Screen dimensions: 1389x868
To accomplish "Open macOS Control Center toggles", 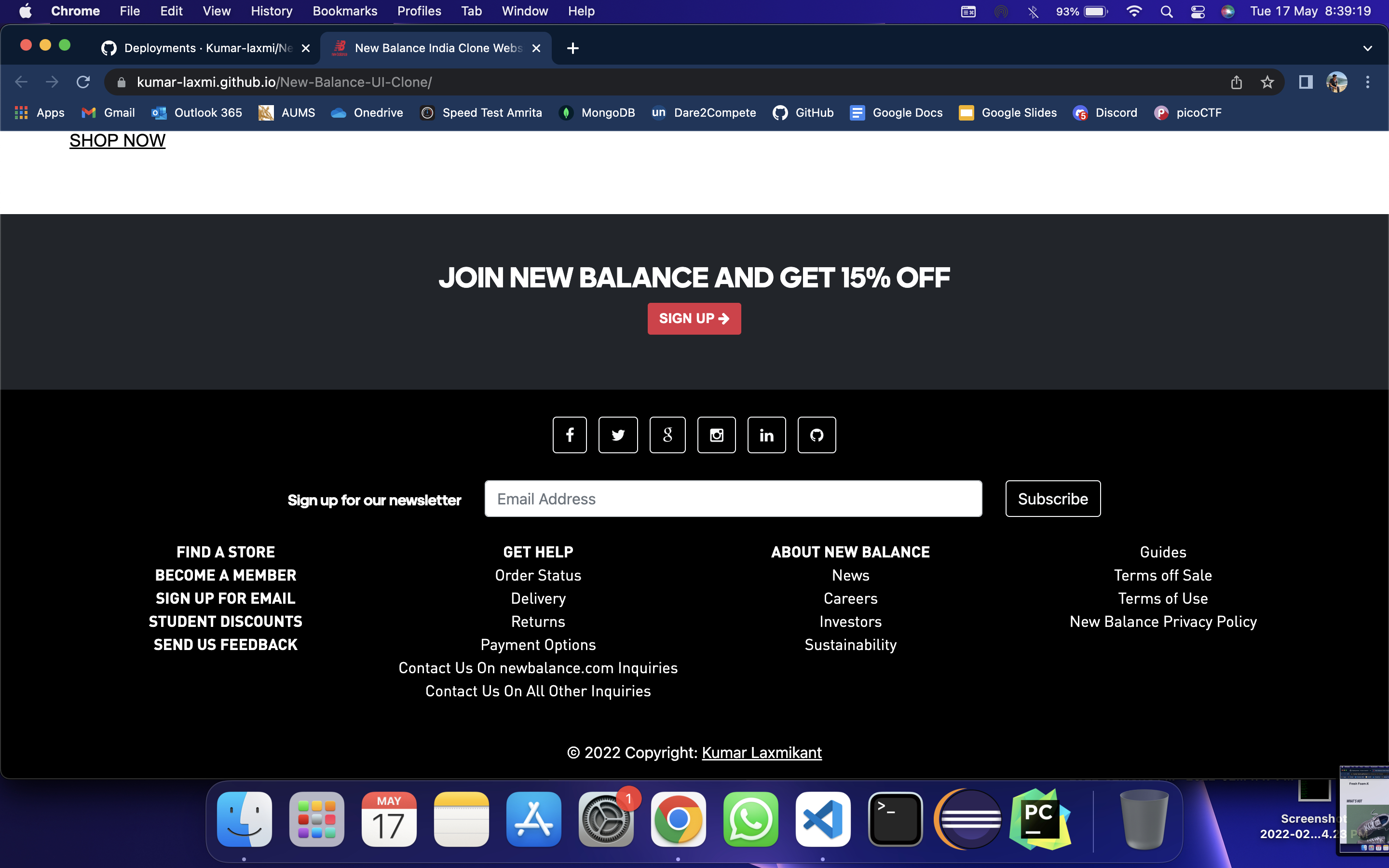I will click(x=1198, y=12).
